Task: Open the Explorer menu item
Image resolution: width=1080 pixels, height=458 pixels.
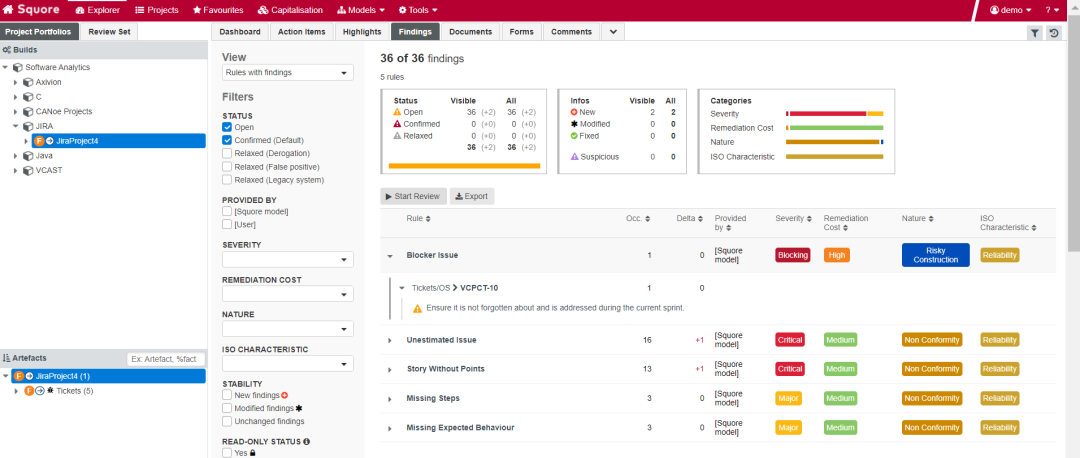Action: click(98, 10)
